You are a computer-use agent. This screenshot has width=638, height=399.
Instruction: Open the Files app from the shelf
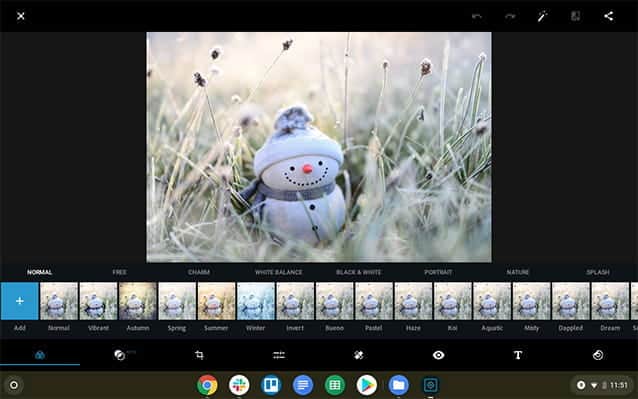[399, 385]
